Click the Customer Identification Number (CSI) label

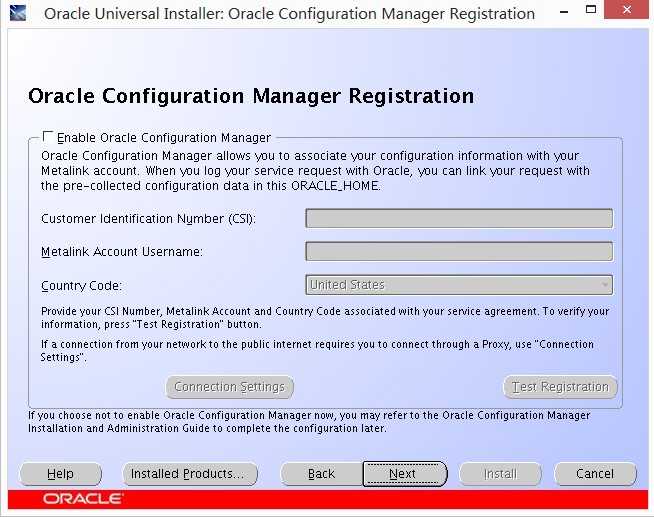148,219
